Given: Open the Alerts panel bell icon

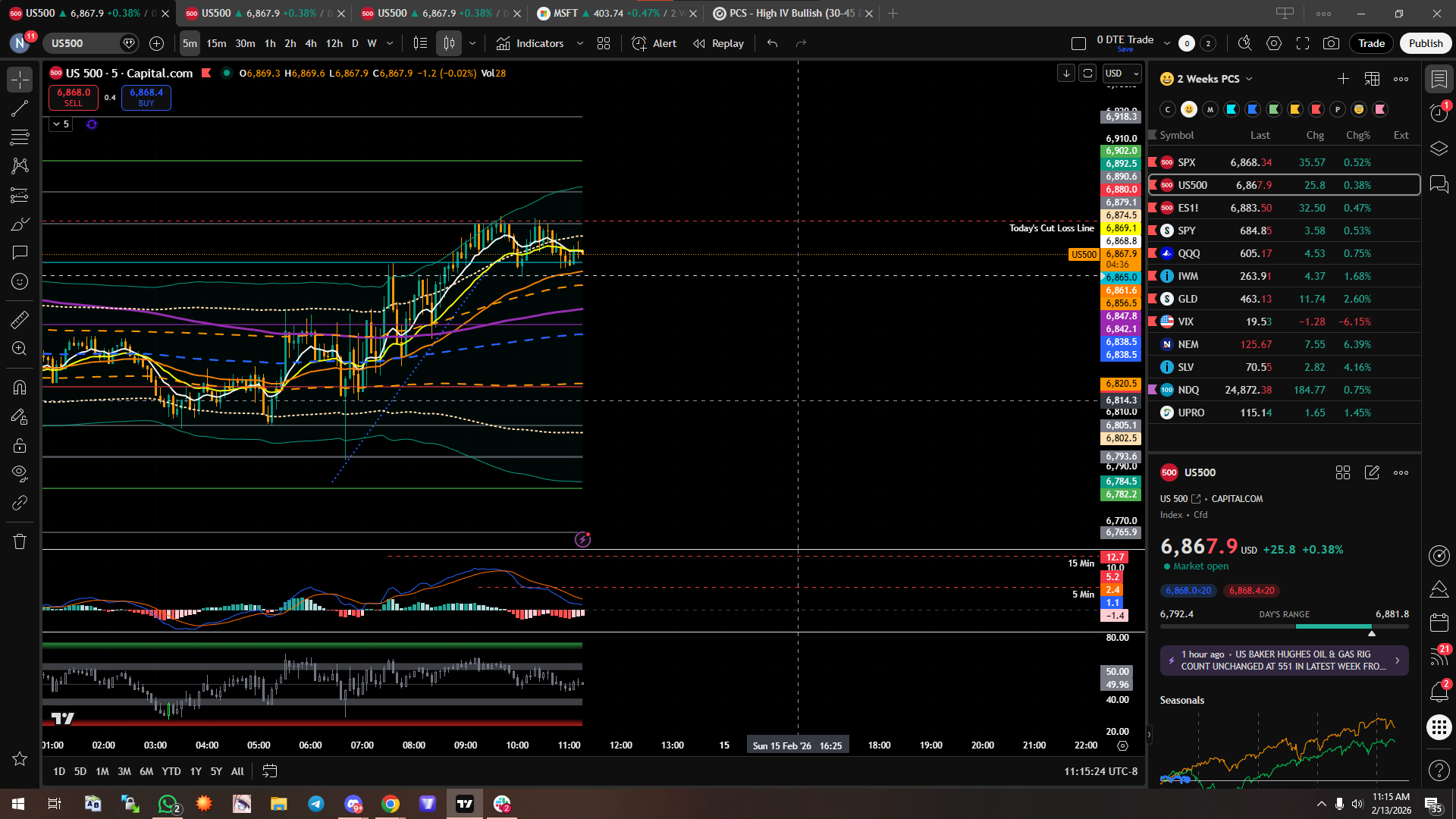Looking at the screenshot, I should coord(1439,692).
